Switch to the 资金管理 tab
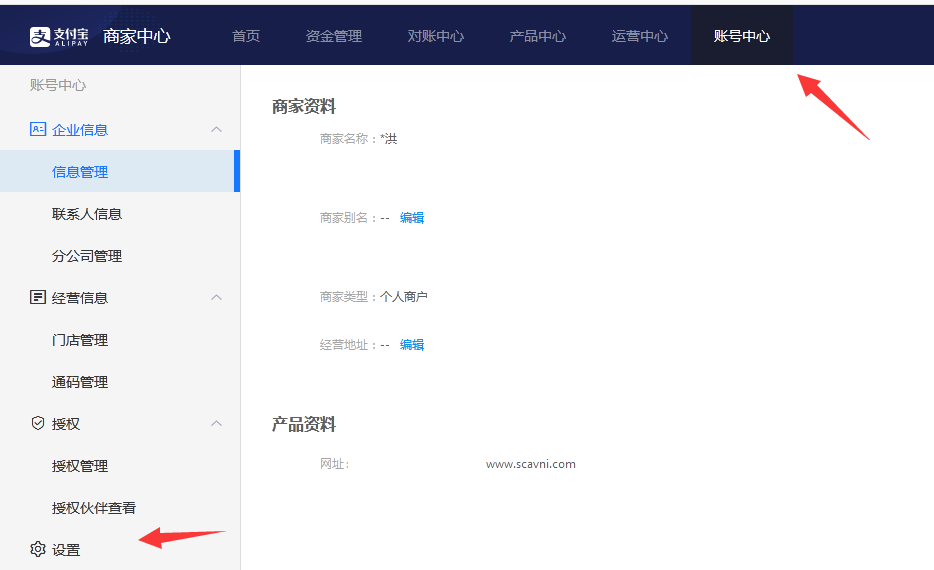The height and width of the screenshot is (570, 934). tap(334, 36)
